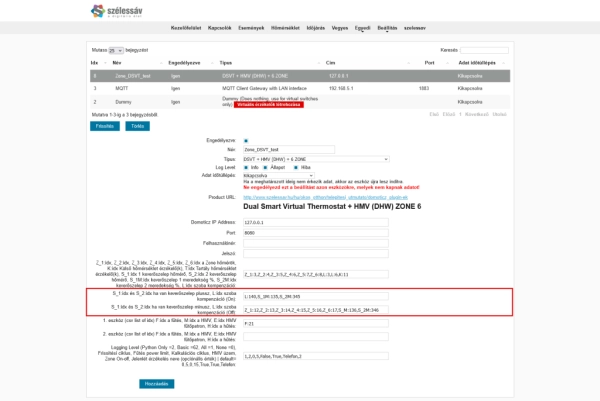Toggle the Hiba log level checkbox
The width and height of the screenshot is (600, 401).
294,167
